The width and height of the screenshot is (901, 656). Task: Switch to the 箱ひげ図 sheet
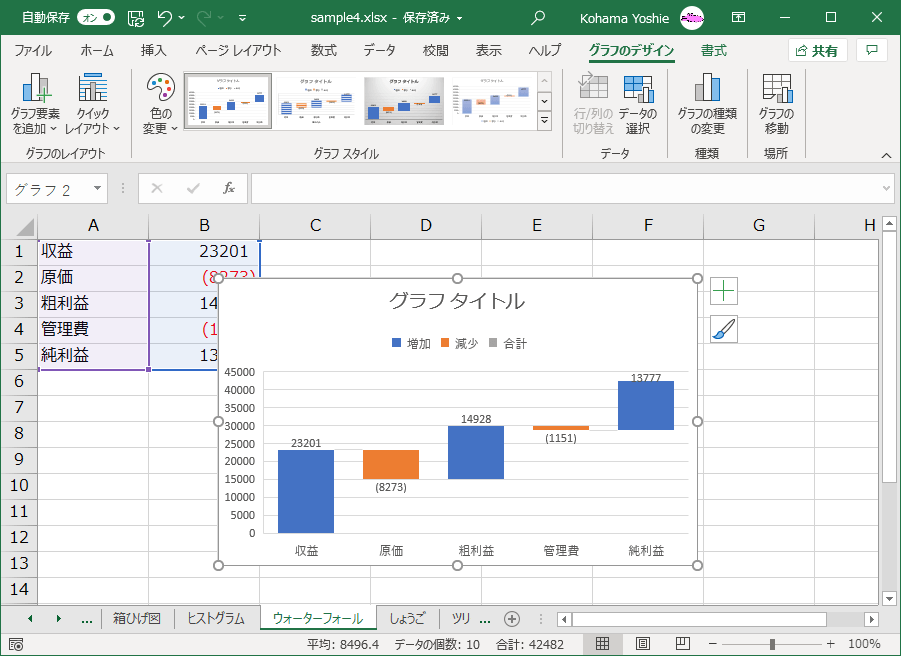click(136, 619)
